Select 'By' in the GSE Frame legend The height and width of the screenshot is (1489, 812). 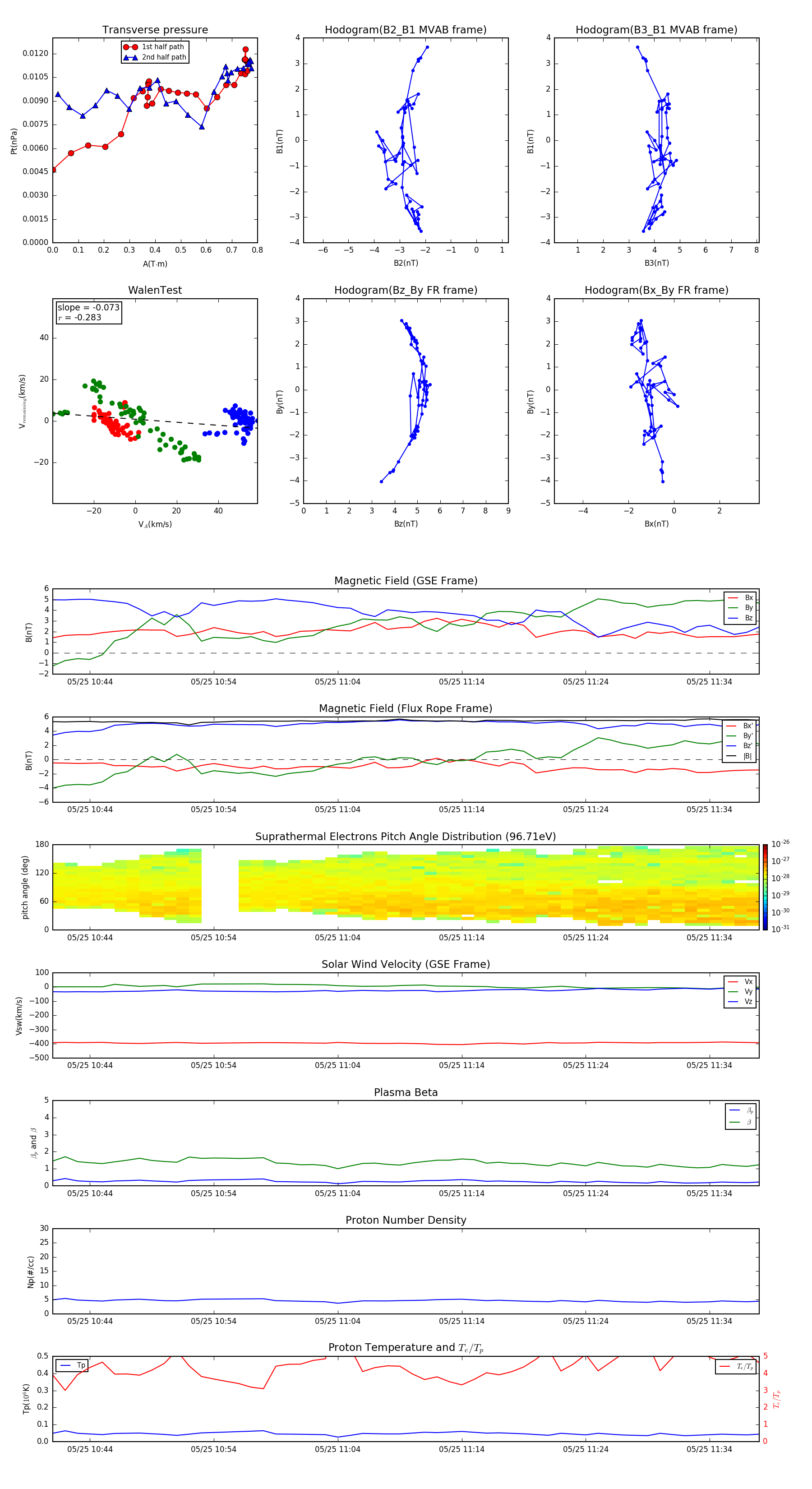pos(740,607)
